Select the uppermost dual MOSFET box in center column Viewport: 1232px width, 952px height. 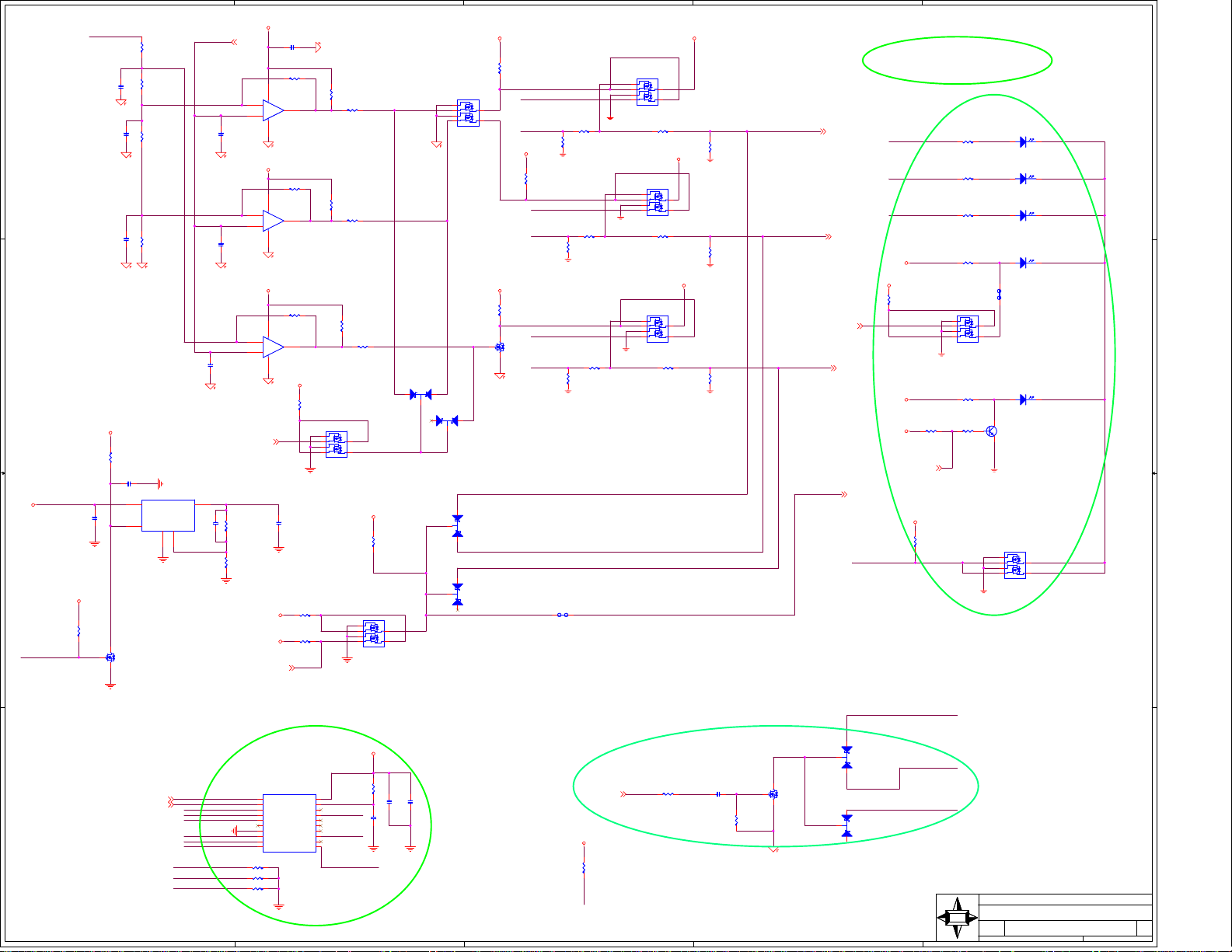pyautogui.click(x=647, y=92)
